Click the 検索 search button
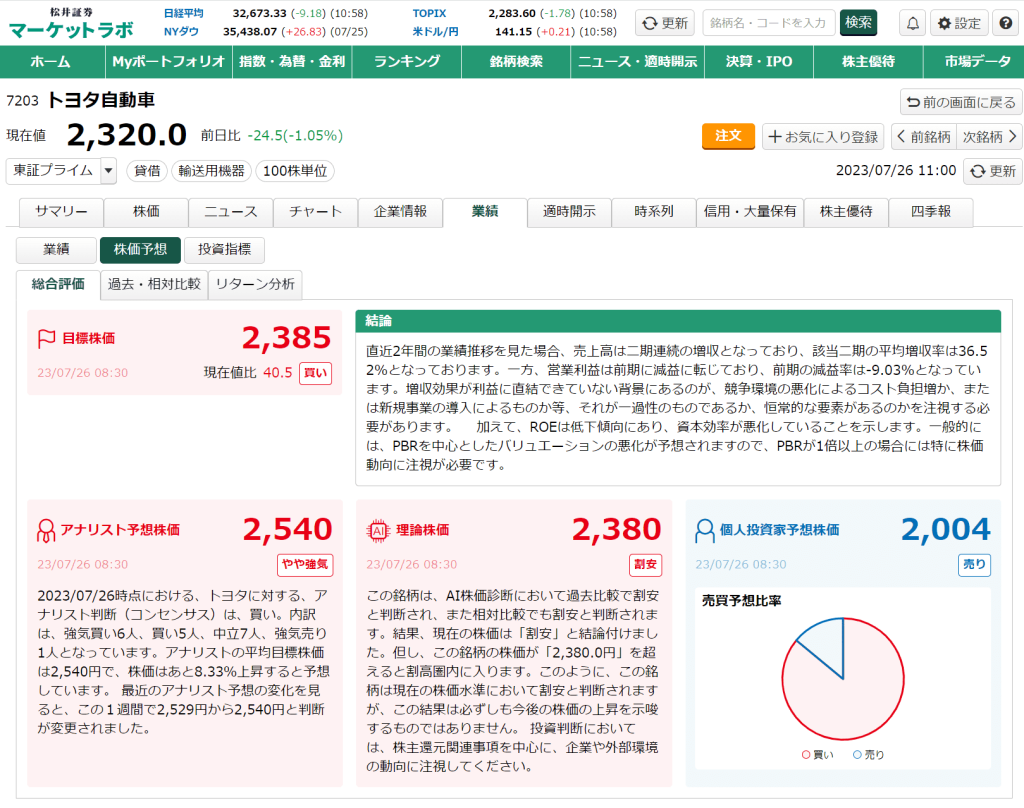This screenshot has height=808, width=1024. [858, 23]
